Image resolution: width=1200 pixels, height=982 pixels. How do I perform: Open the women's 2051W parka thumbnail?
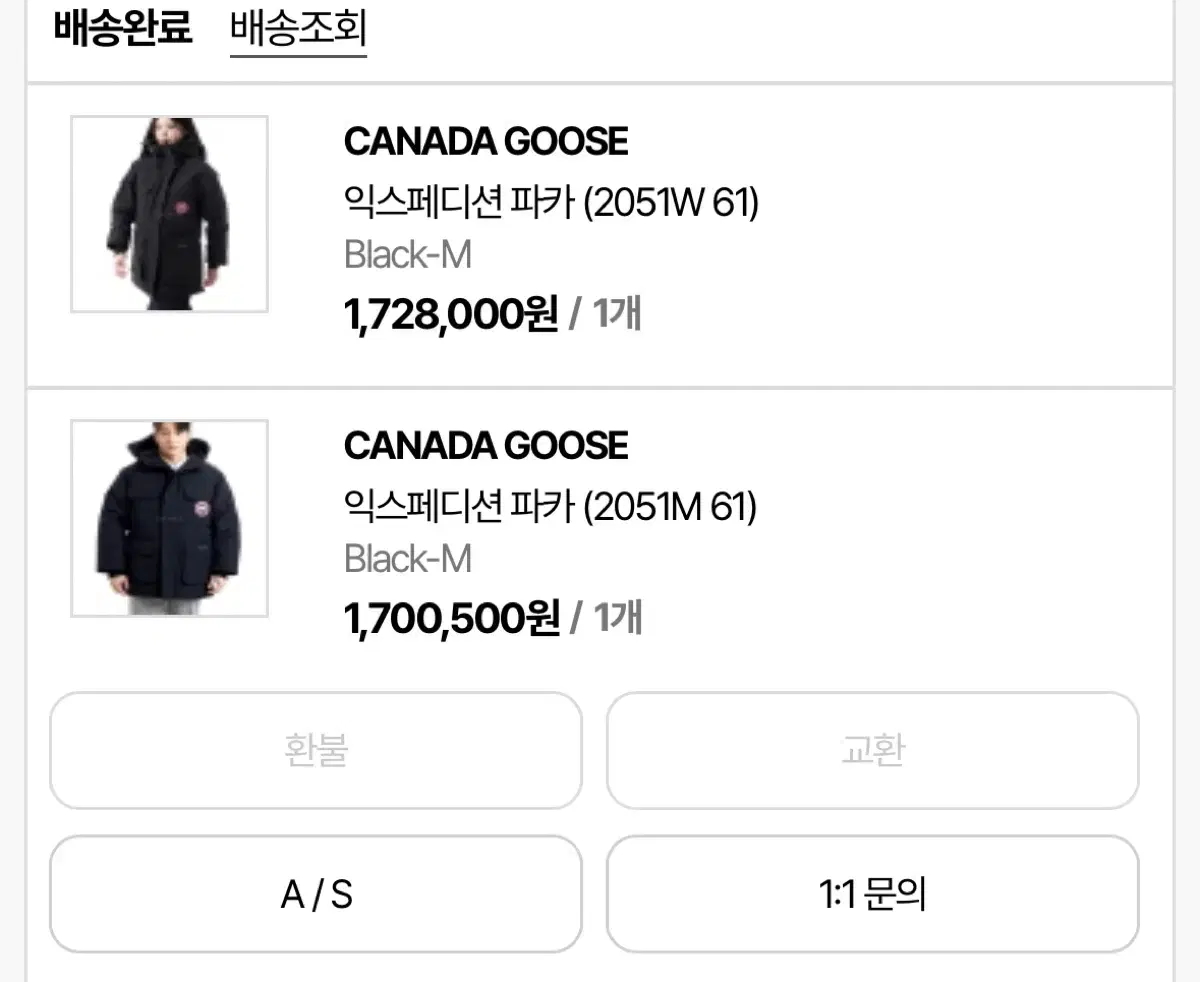(x=169, y=214)
